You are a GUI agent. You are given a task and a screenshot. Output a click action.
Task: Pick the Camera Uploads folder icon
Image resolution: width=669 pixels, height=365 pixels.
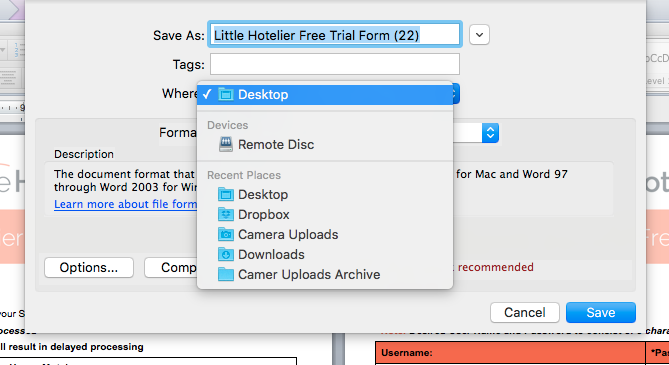pos(226,234)
